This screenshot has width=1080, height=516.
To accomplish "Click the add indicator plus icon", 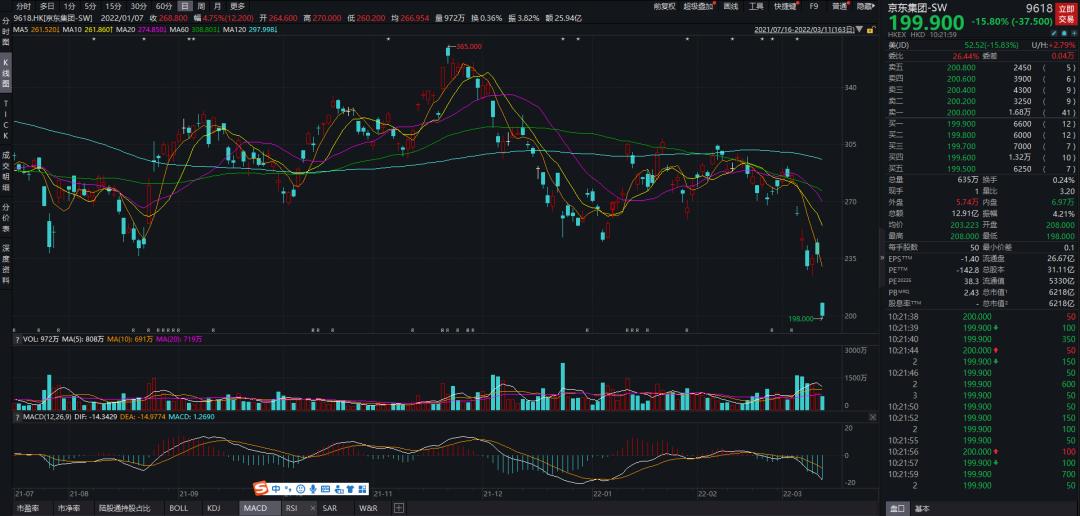I will [x=399, y=508].
